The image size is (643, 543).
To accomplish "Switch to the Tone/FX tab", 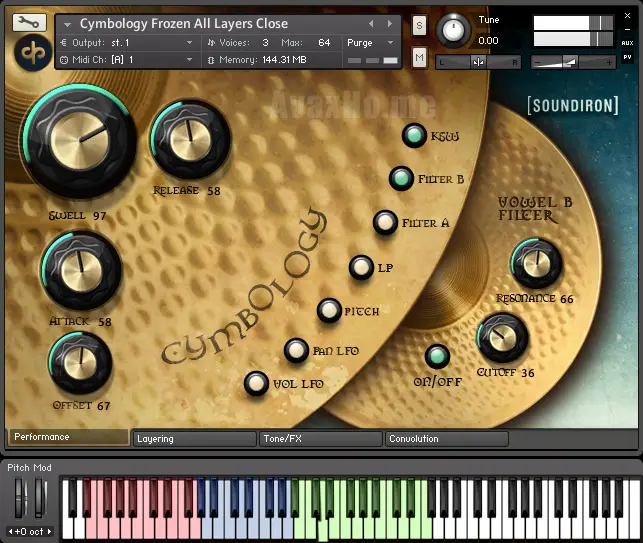I will point(321,439).
